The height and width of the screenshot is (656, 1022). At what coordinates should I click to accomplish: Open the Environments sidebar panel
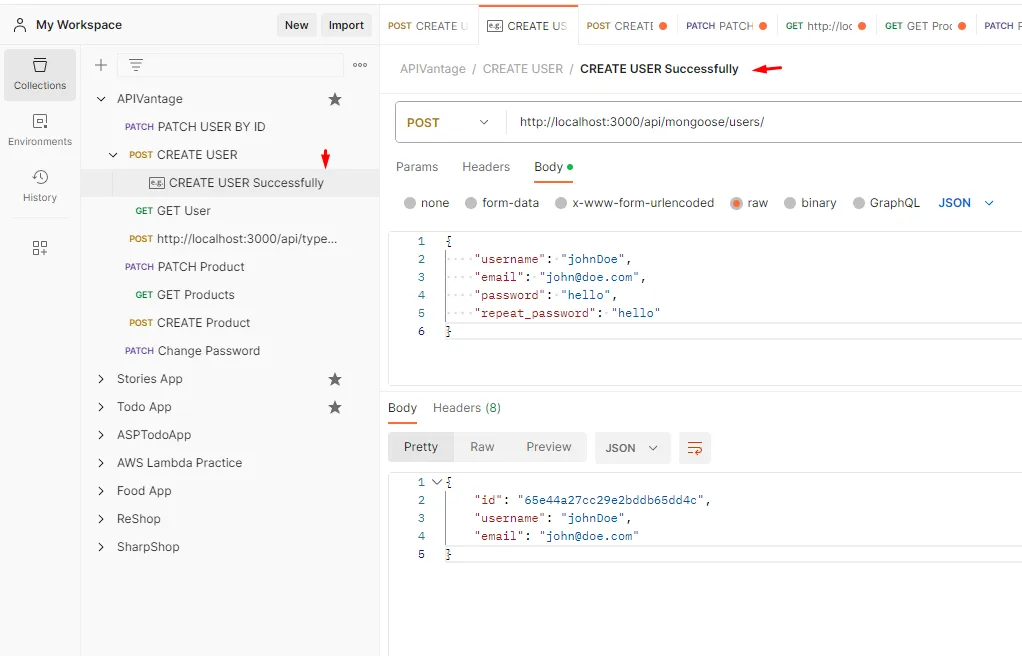40,130
